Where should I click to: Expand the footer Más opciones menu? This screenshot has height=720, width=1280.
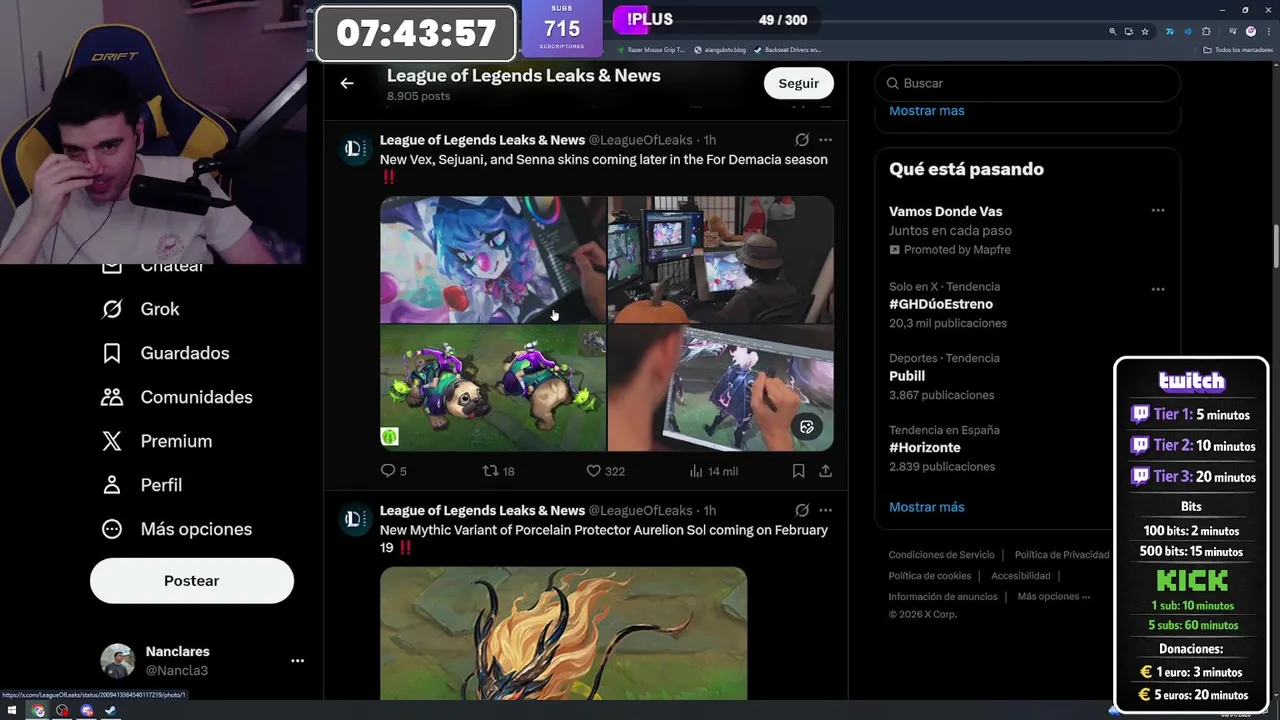coord(1053,597)
